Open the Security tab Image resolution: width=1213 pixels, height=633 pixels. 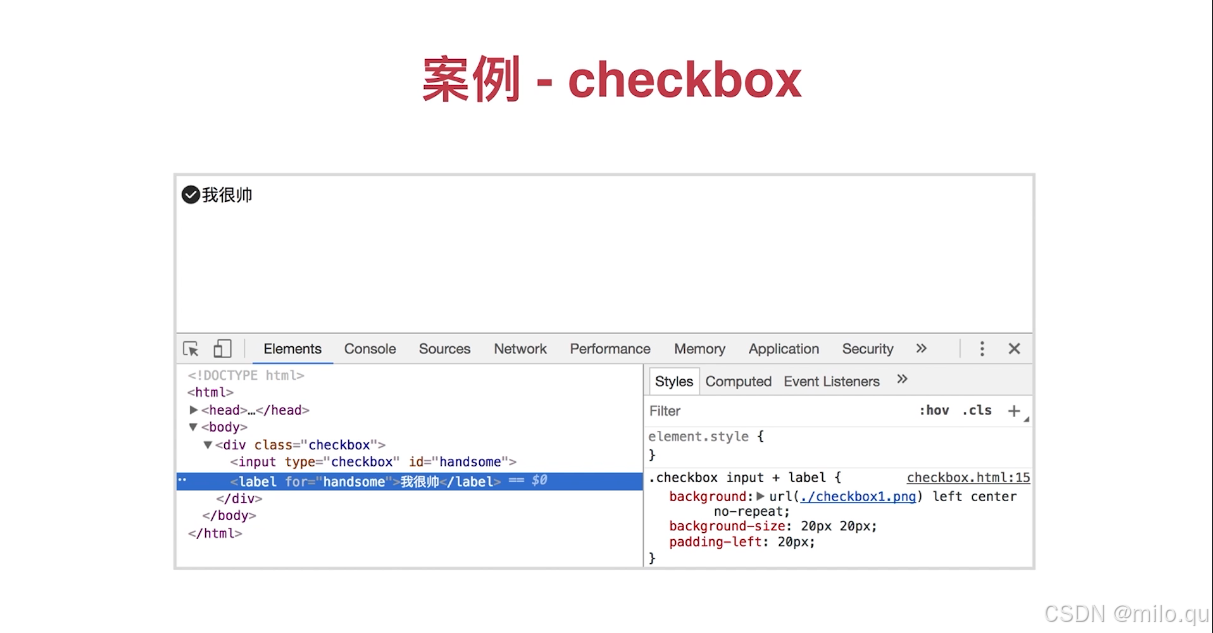867,349
